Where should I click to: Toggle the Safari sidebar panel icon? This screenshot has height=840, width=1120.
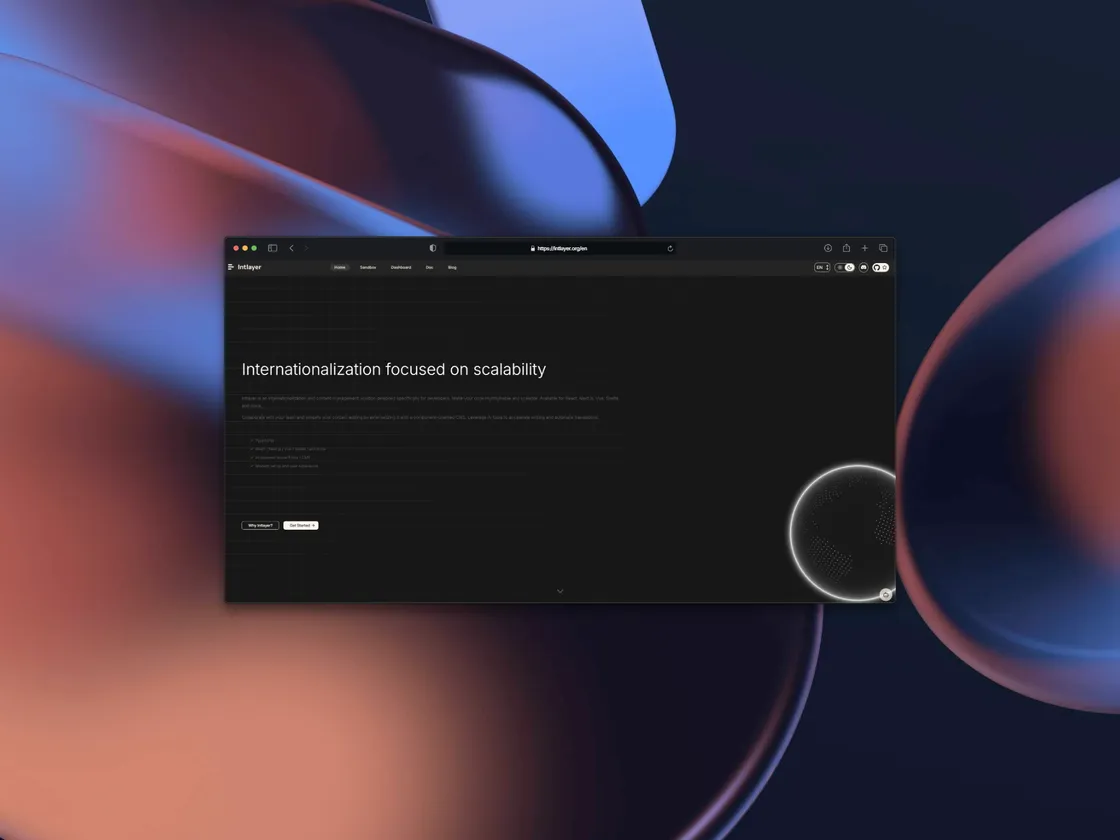point(272,248)
